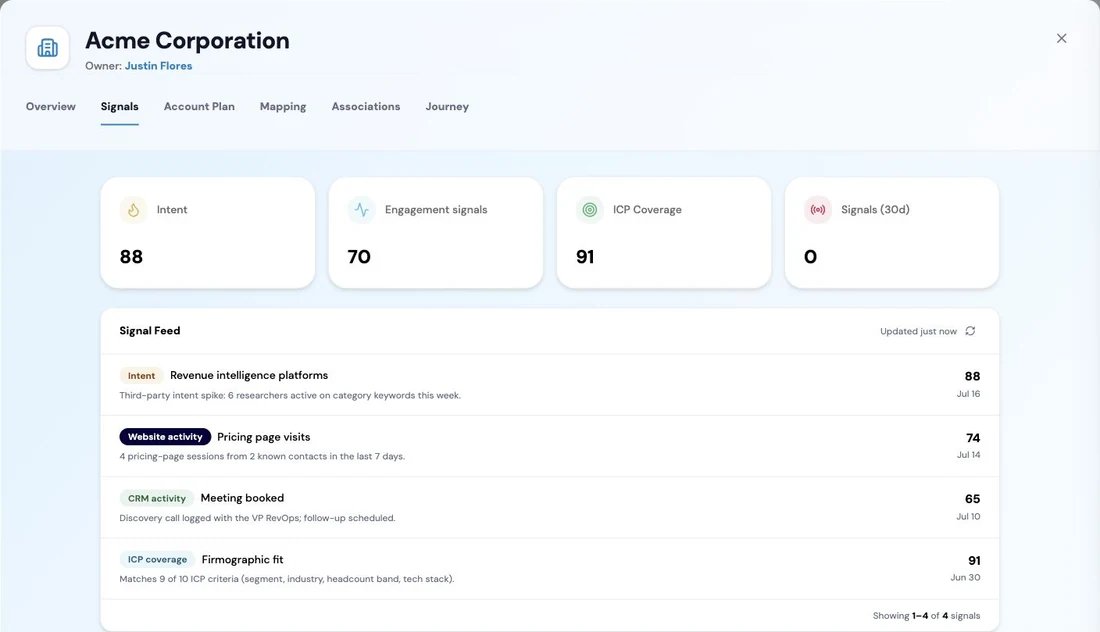Click the Signals (30d) value 0
The width and height of the screenshot is (1100, 632).
click(x=810, y=257)
